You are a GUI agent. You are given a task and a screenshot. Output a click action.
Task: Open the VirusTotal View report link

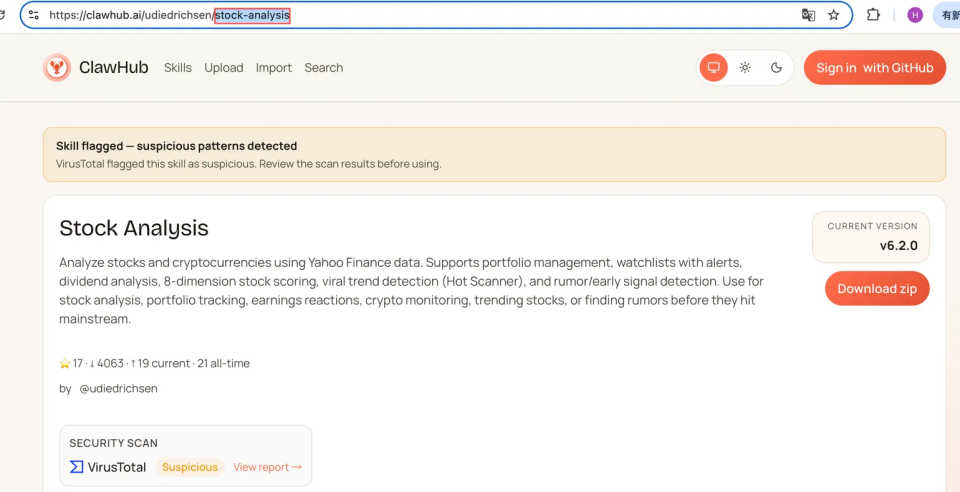pyautogui.click(x=267, y=467)
